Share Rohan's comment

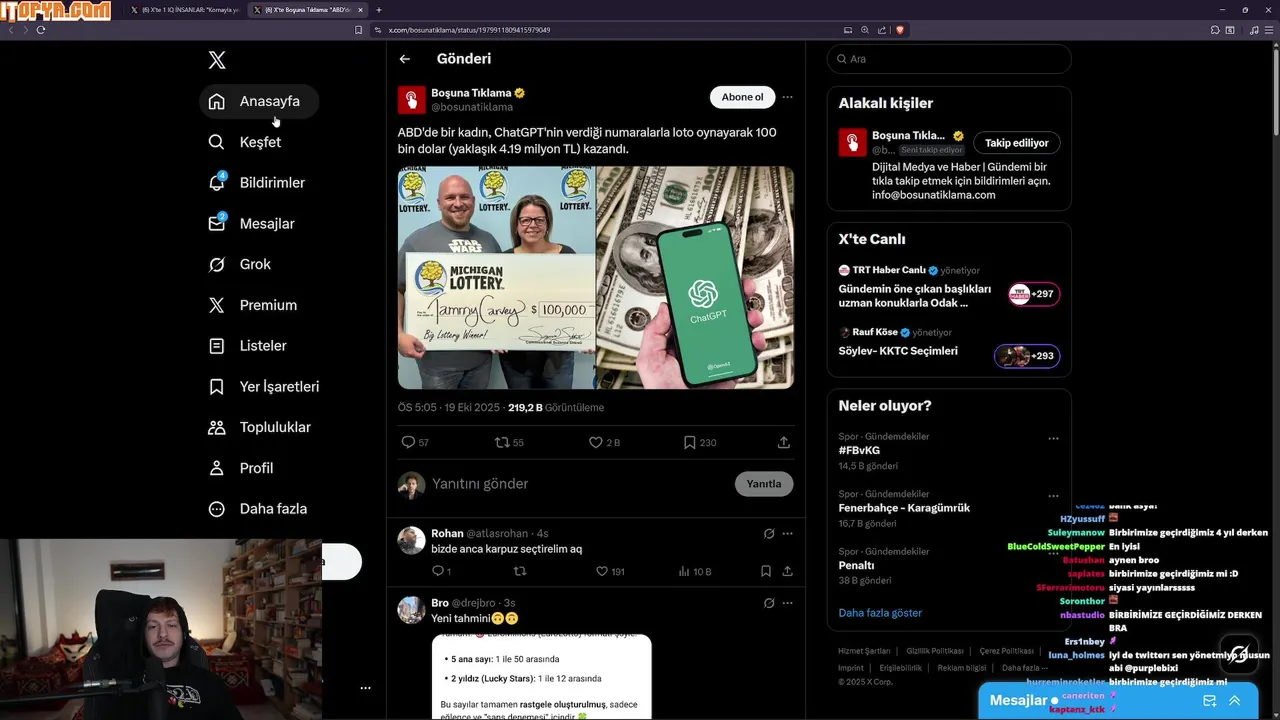[787, 571]
